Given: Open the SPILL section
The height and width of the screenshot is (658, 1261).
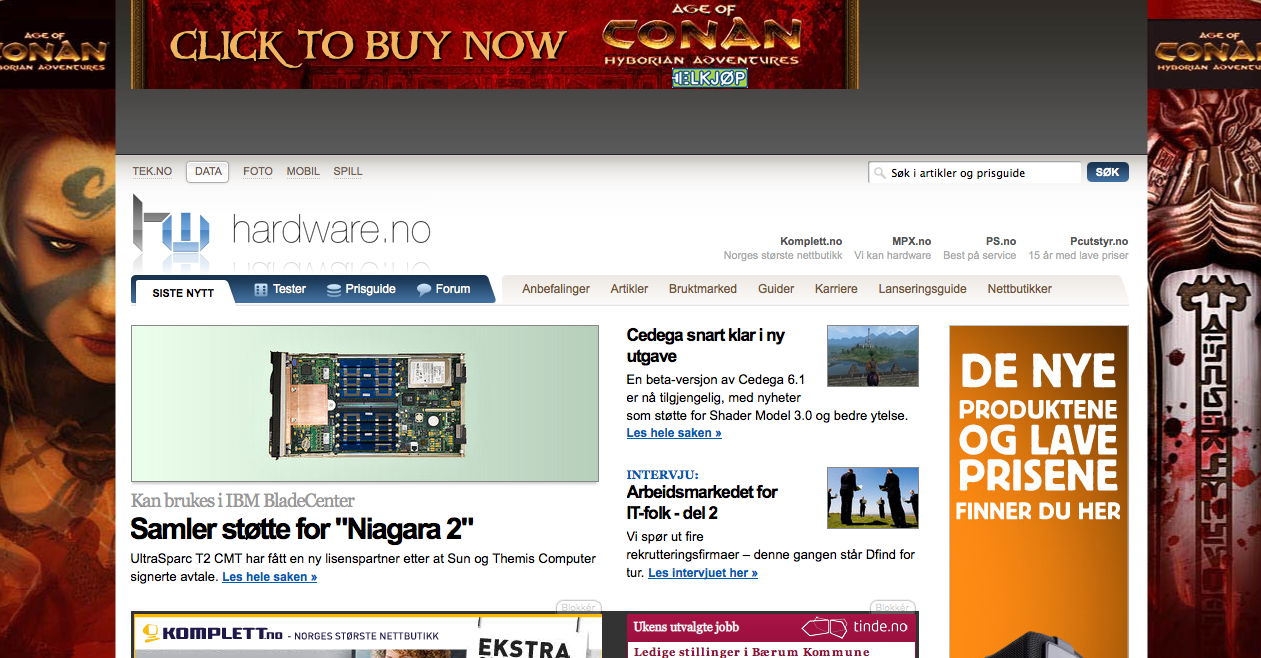Looking at the screenshot, I should point(348,172).
